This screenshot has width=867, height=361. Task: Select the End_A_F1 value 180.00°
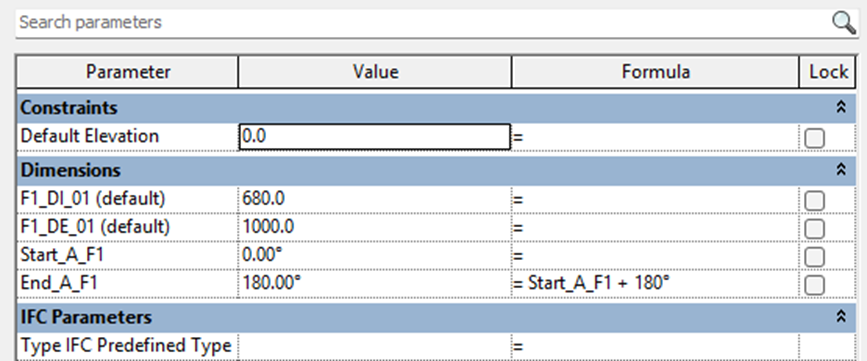[x=375, y=283]
